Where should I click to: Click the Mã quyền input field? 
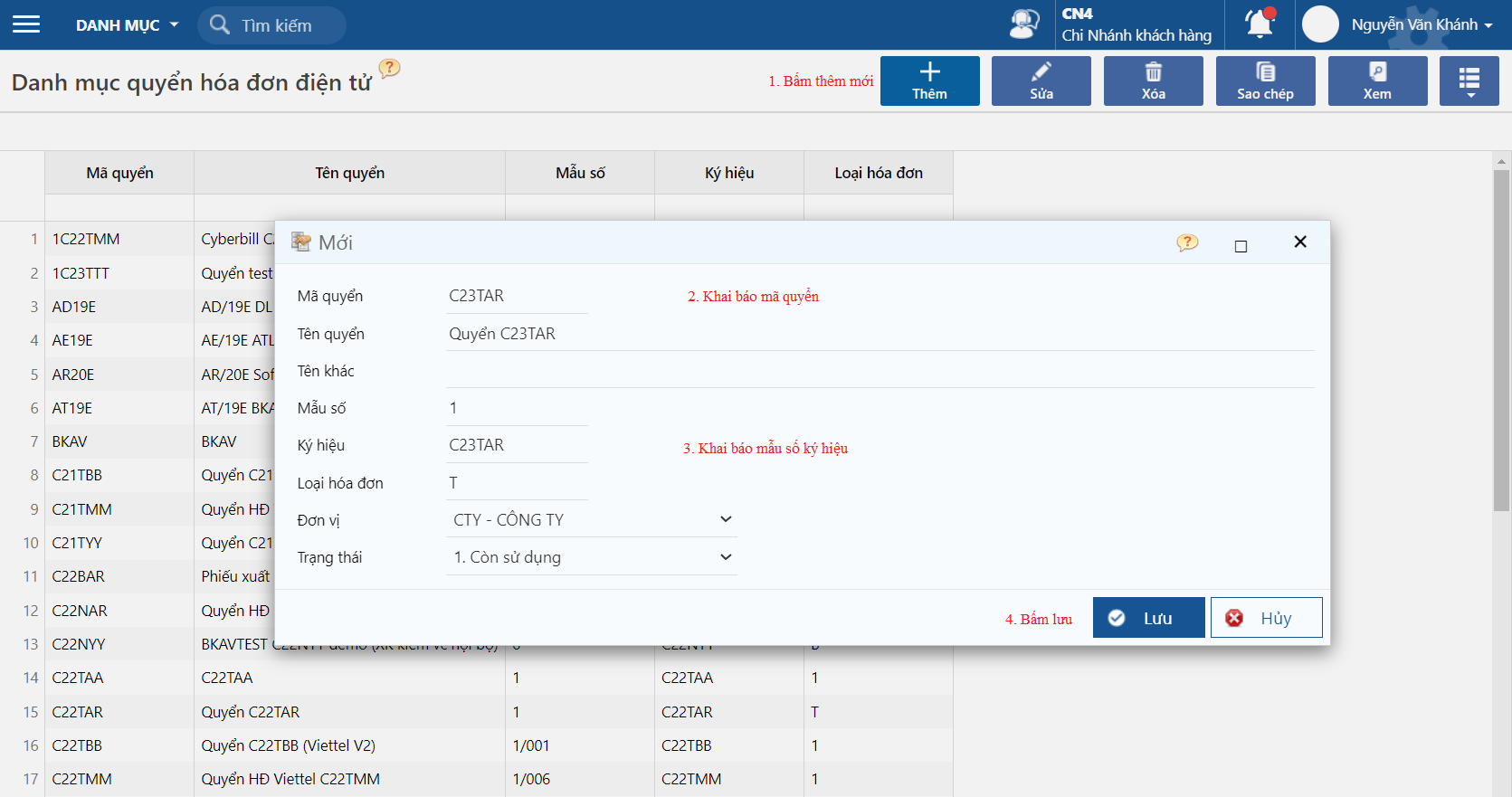click(x=517, y=296)
